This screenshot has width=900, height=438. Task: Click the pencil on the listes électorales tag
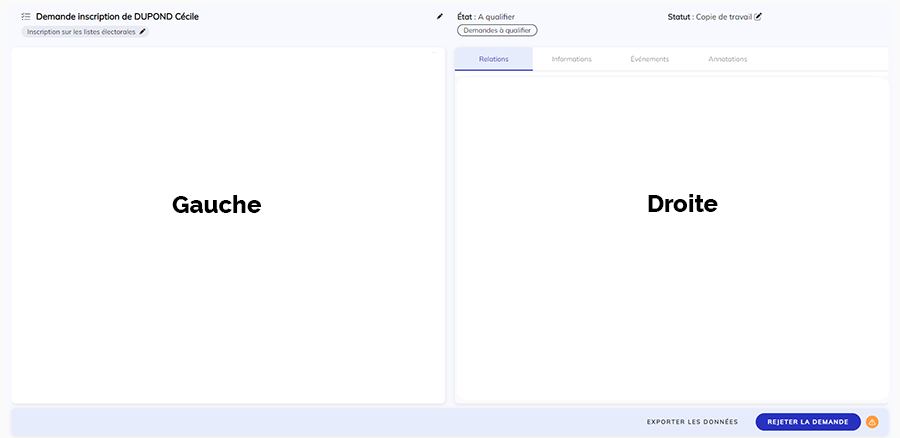(142, 32)
